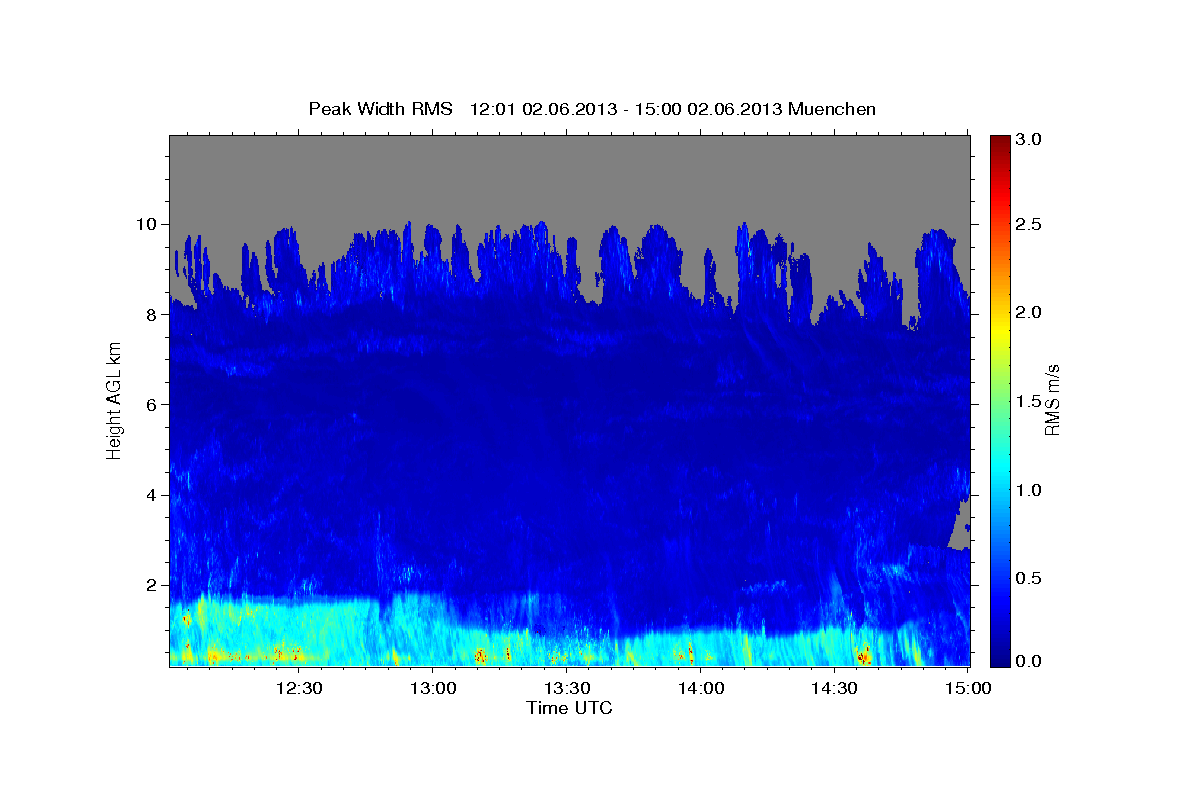Click the colorbar value 3.0
This screenshot has width=1200, height=800.
(x=1030, y=139)
